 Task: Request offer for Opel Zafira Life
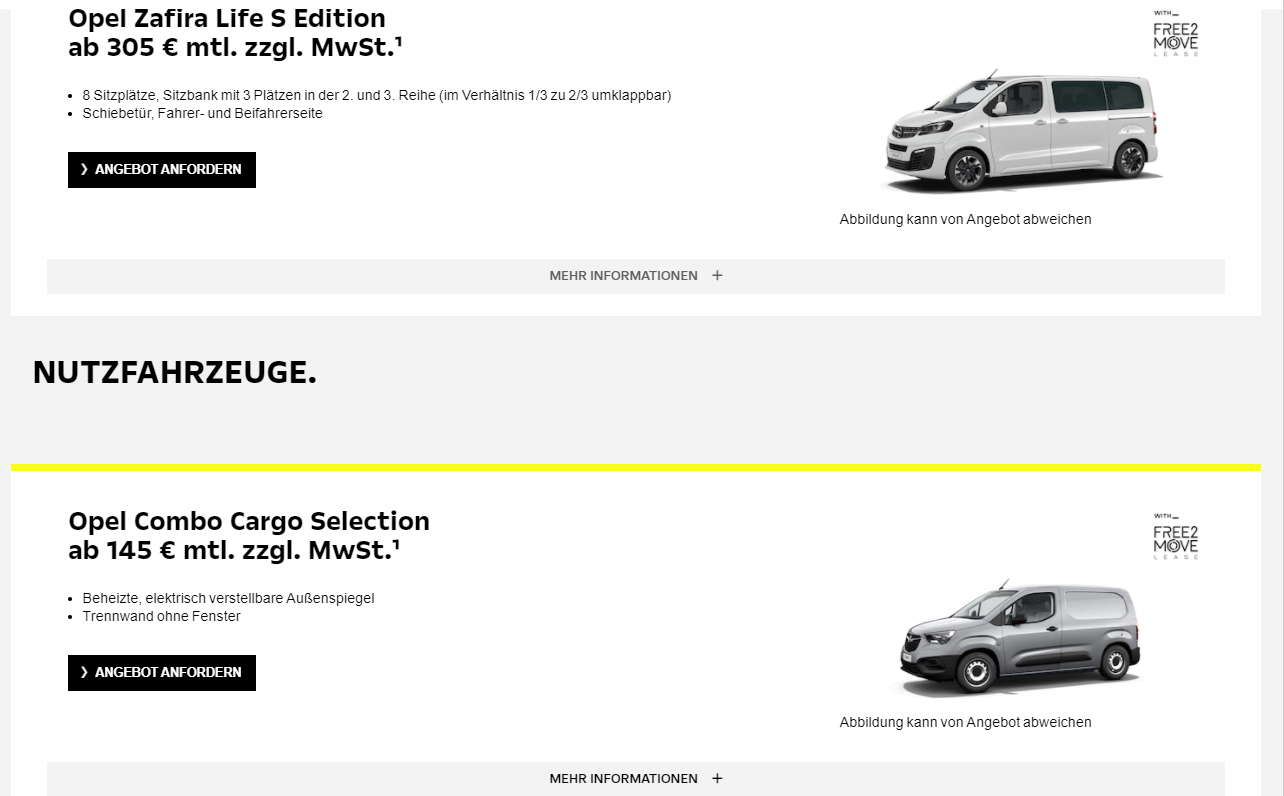162,170
